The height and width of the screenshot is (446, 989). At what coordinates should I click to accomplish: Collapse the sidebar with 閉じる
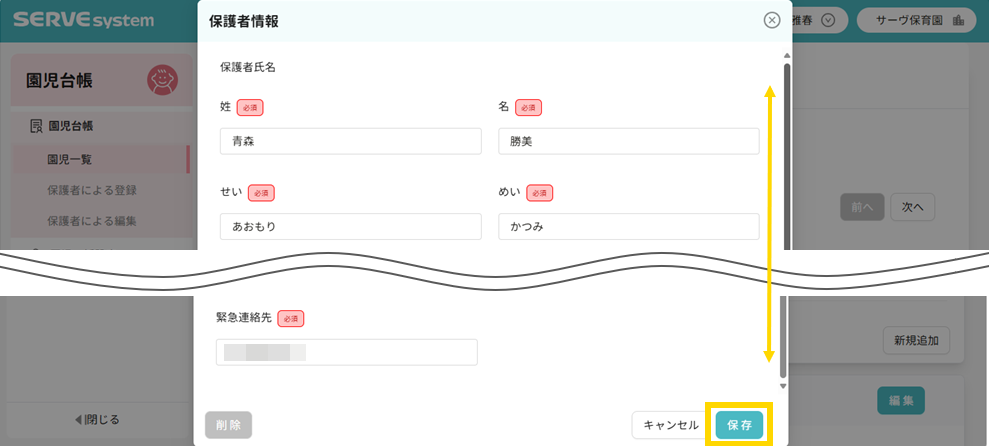[97, 419]
